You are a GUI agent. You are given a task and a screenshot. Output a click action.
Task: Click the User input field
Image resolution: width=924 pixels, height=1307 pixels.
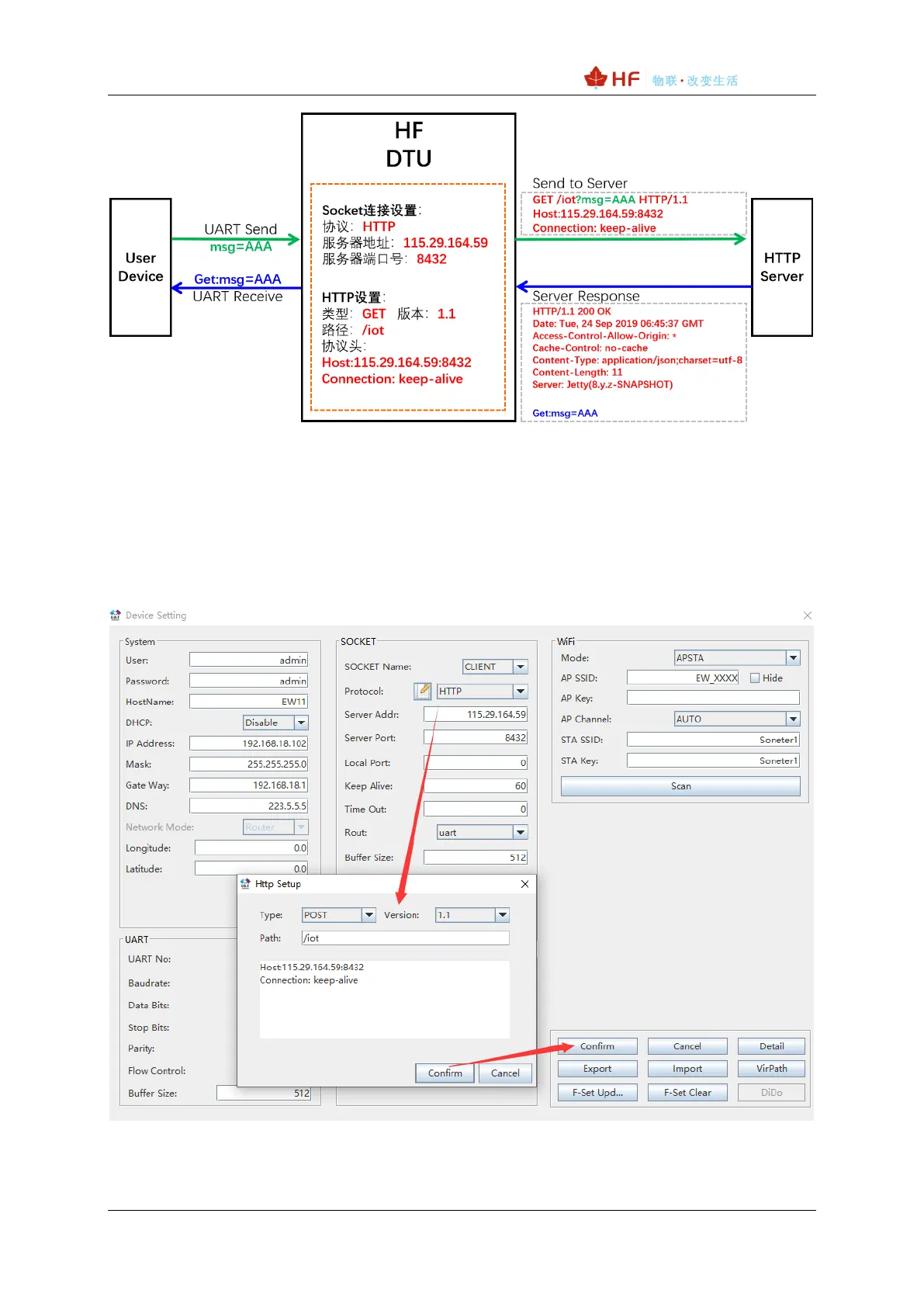(249, 660)
